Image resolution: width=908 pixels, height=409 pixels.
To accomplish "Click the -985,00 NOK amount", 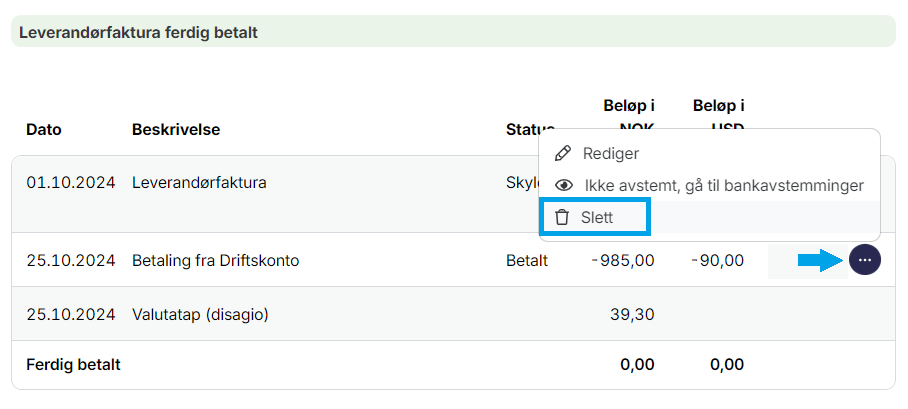I will pos(623,261).
